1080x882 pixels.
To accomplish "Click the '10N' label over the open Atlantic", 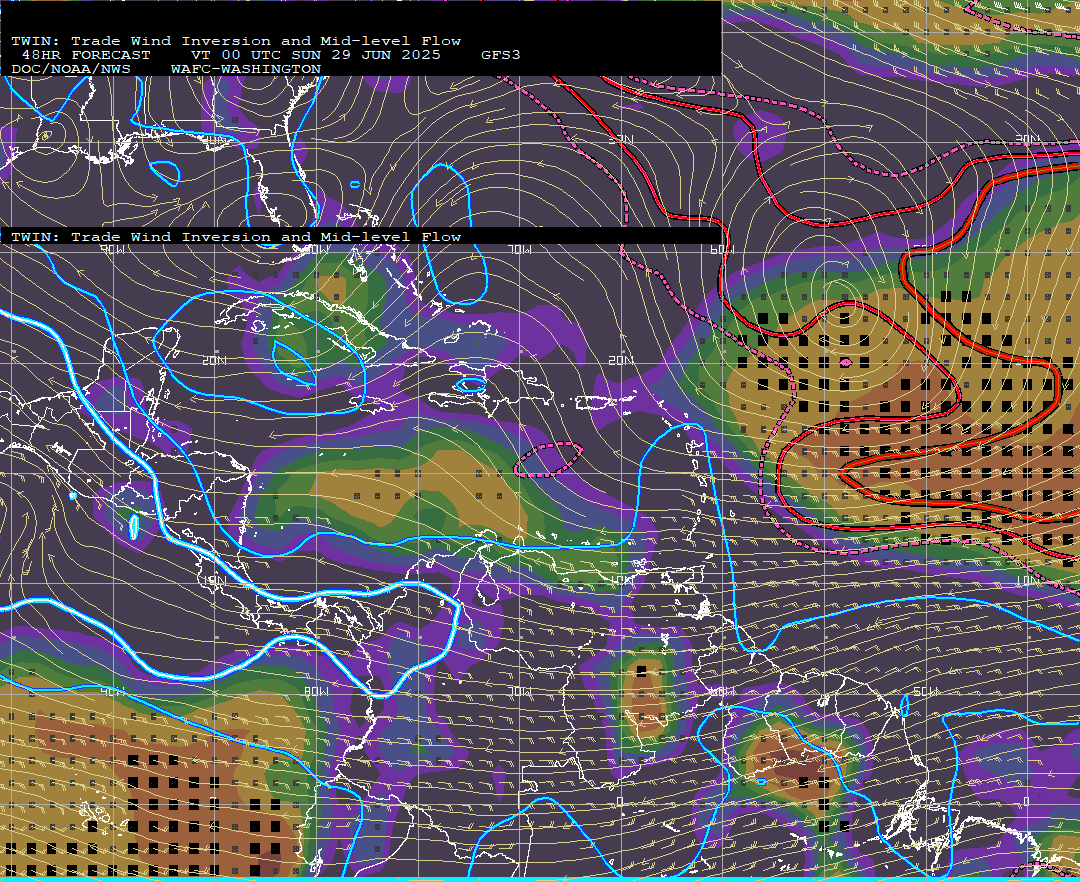I will [1028, 581].
